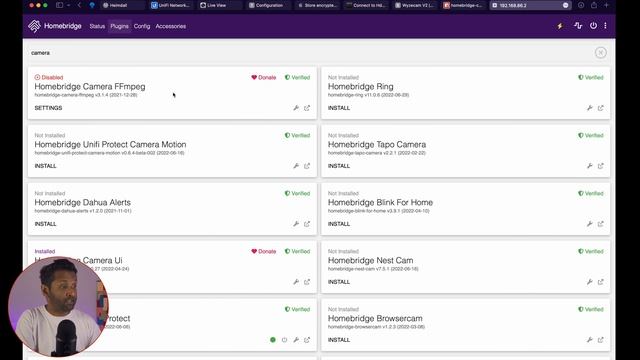Open external link icon on Homebridge Dahua Alerts

click(x=307, y=224)
